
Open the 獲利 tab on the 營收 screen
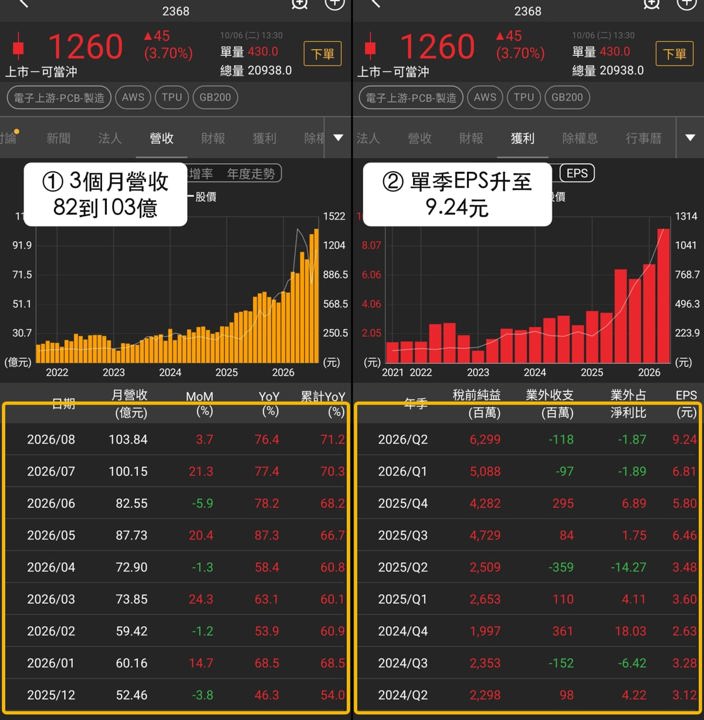(264, 138)
